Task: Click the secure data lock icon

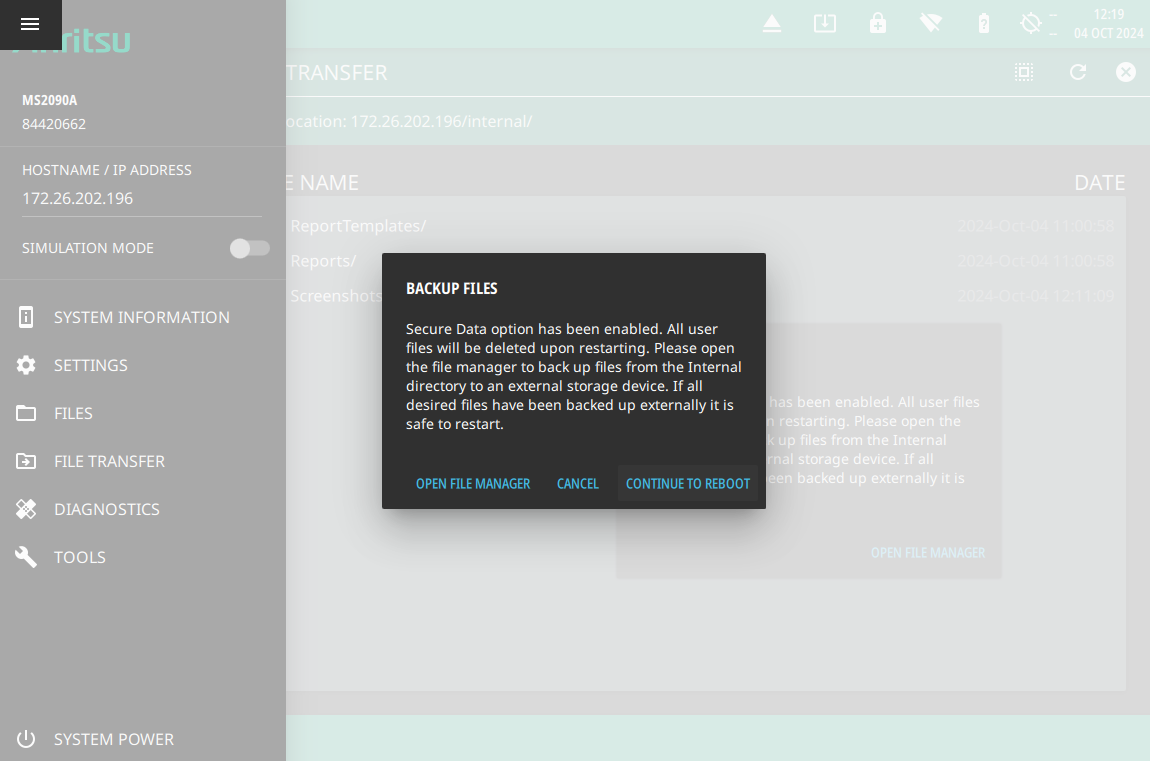Action: coord(877,24)
